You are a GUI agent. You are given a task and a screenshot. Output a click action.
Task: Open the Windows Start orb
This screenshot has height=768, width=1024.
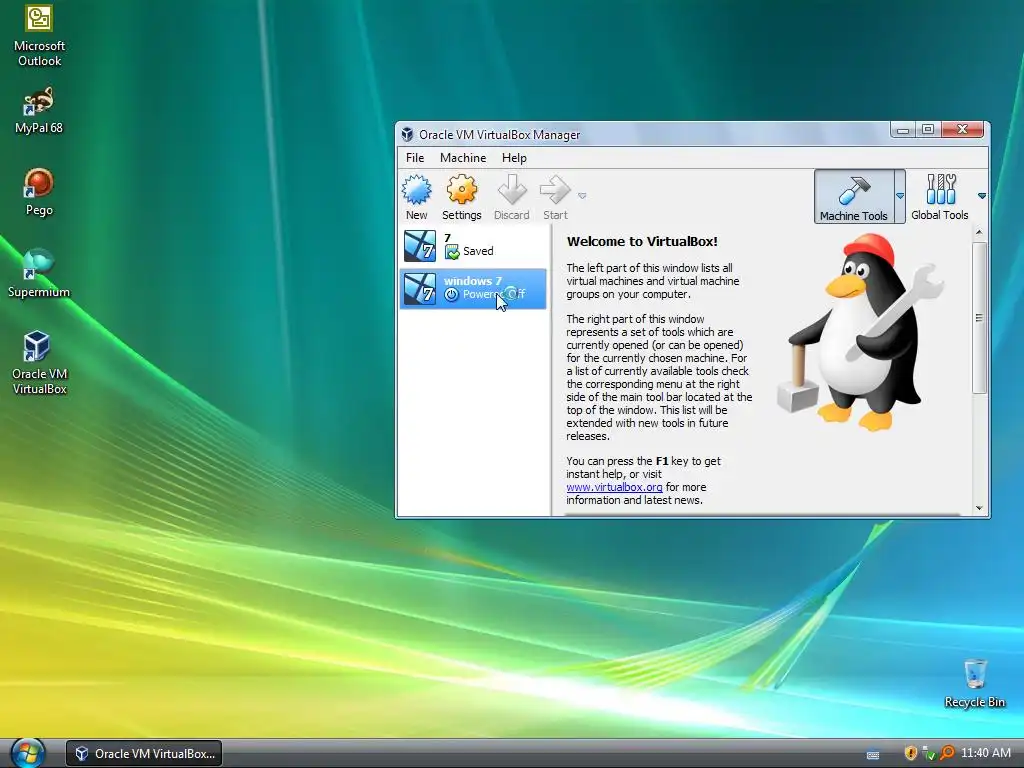(27, 753)
